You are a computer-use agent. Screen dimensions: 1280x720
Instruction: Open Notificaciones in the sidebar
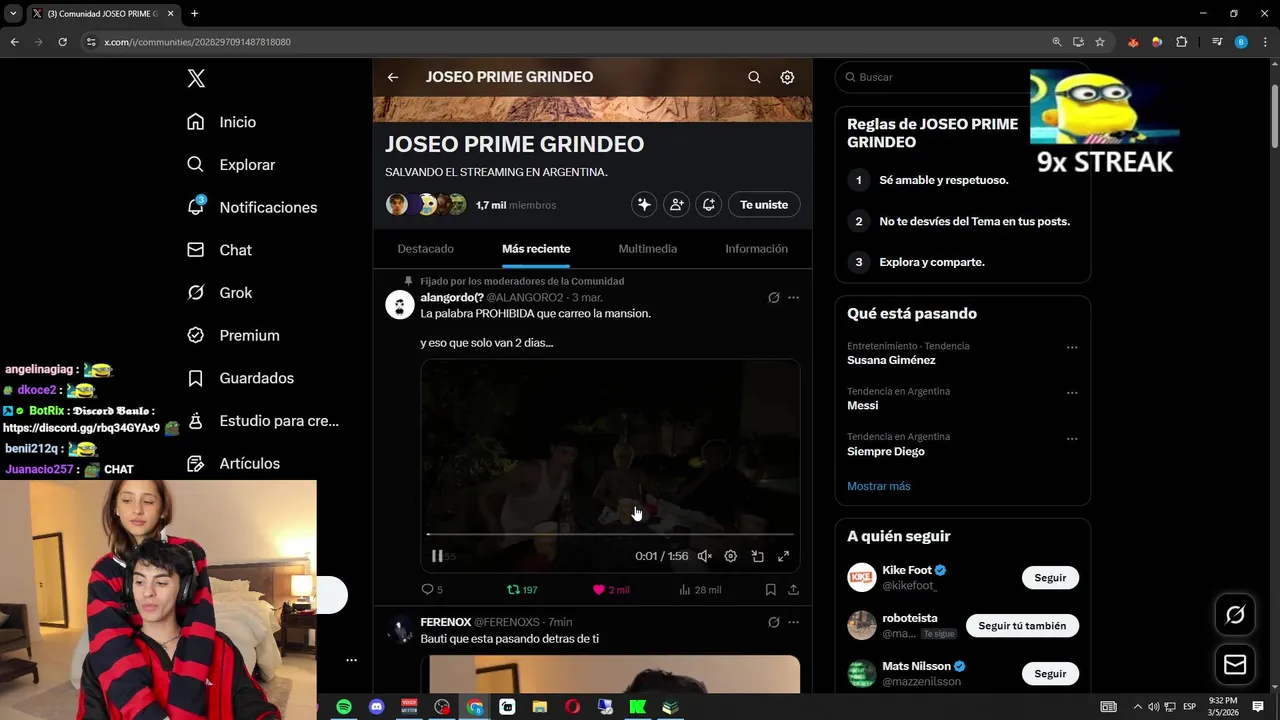pos(251,207)
